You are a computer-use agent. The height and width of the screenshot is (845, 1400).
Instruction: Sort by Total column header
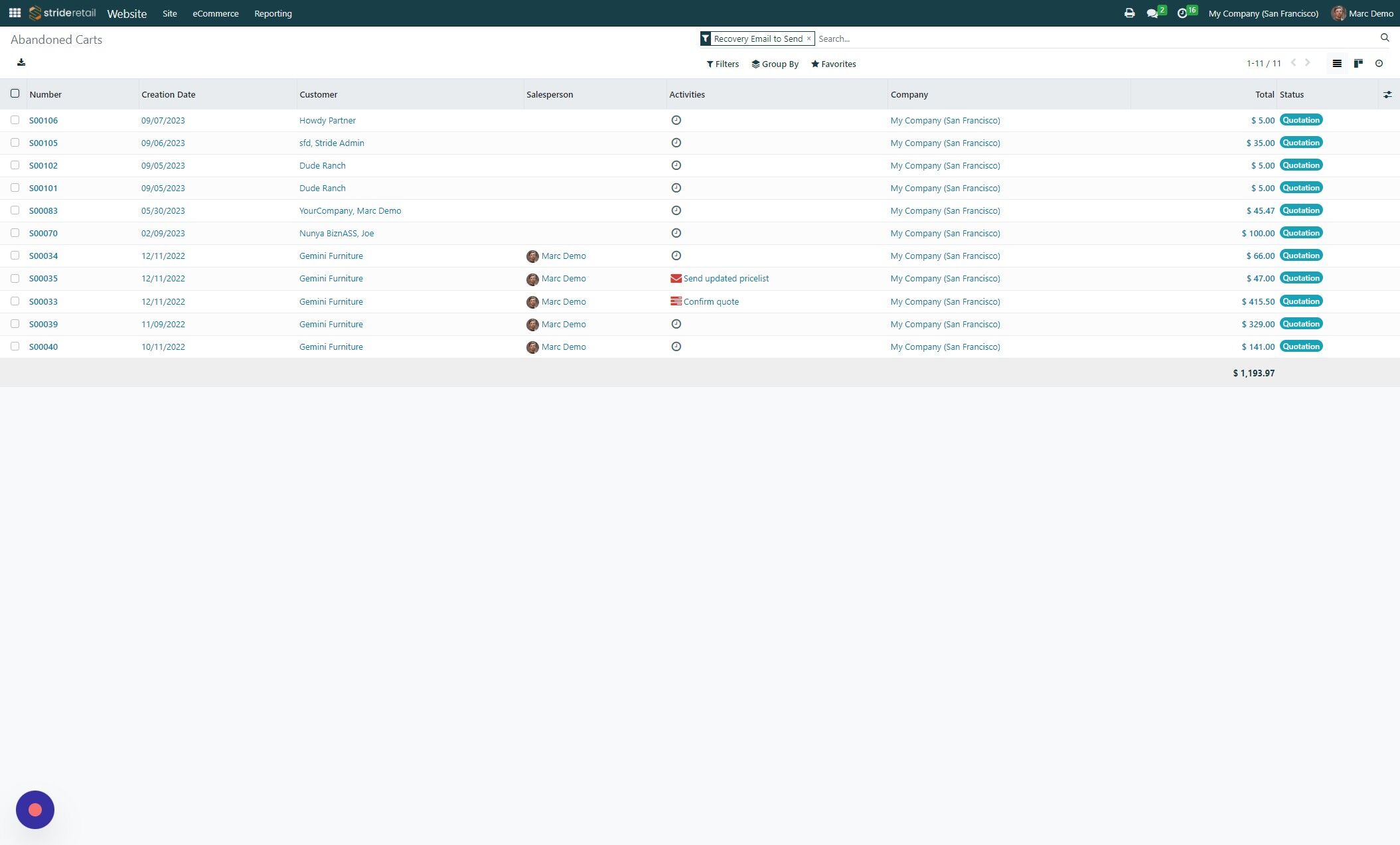tap(1265, 94)
